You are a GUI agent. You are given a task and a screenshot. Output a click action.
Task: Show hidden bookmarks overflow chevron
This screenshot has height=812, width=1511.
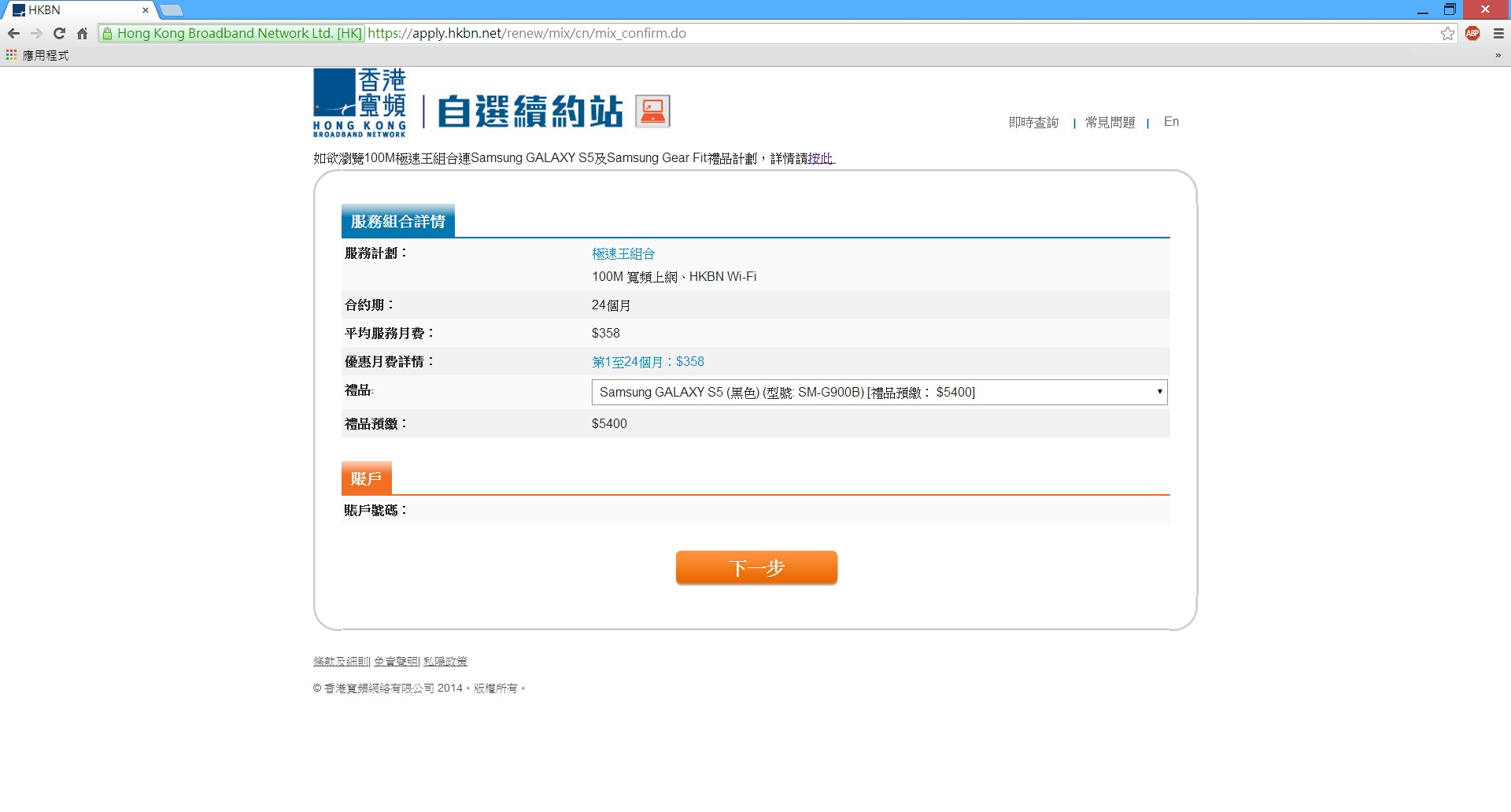click(x=1498, y=55)
